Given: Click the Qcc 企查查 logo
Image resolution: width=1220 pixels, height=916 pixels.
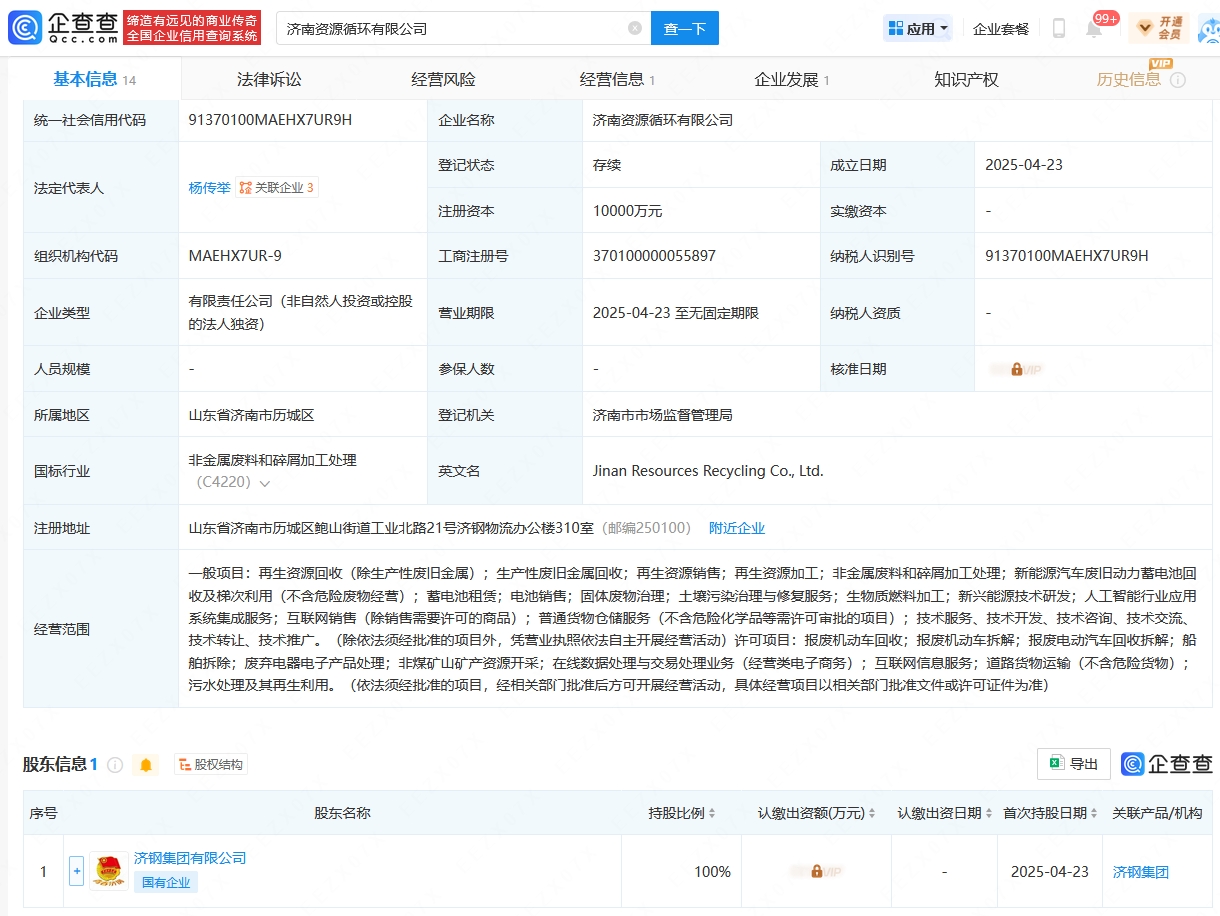Looking at the screenshot, I should click(63, 28).
